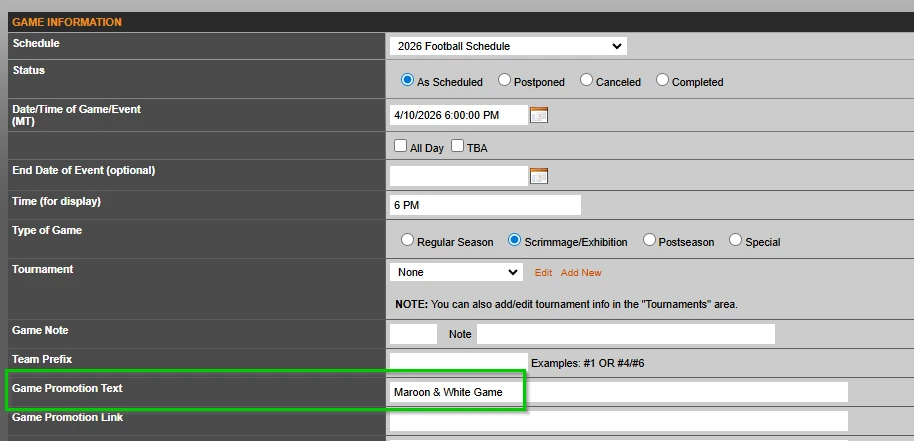This screenshot has width=914, height=441.
Task: Click the Game Promotion Text label
Action: [x=68, y=388]
